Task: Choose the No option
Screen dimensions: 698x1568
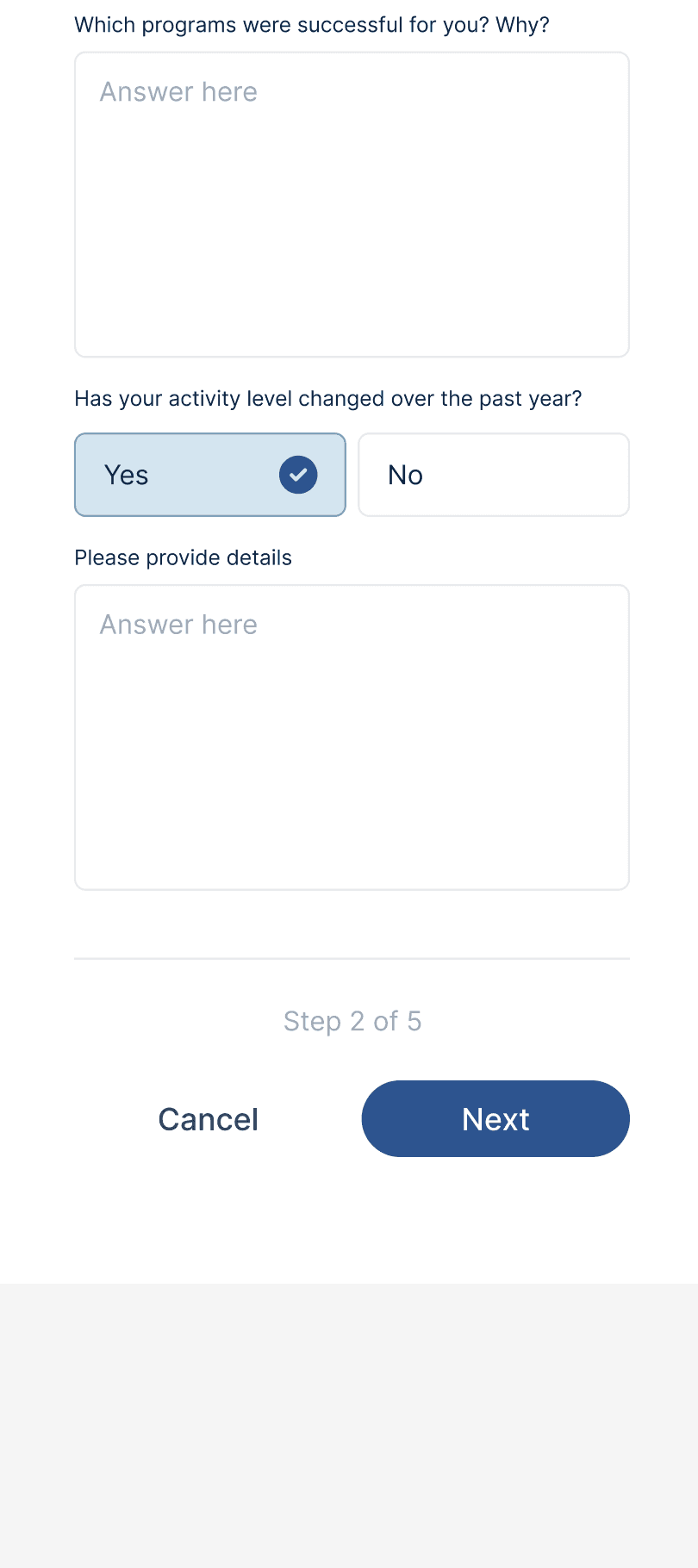Action: pos(494,475)
